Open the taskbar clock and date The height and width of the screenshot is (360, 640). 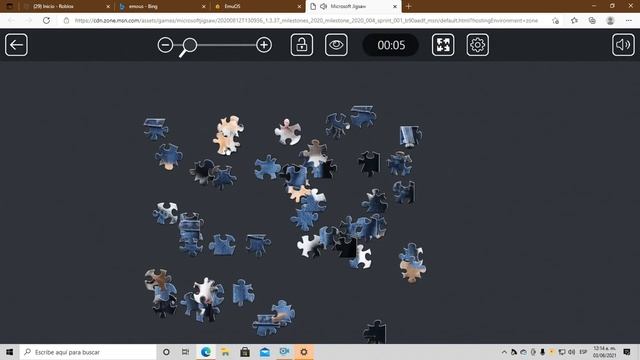pos(604,352)
